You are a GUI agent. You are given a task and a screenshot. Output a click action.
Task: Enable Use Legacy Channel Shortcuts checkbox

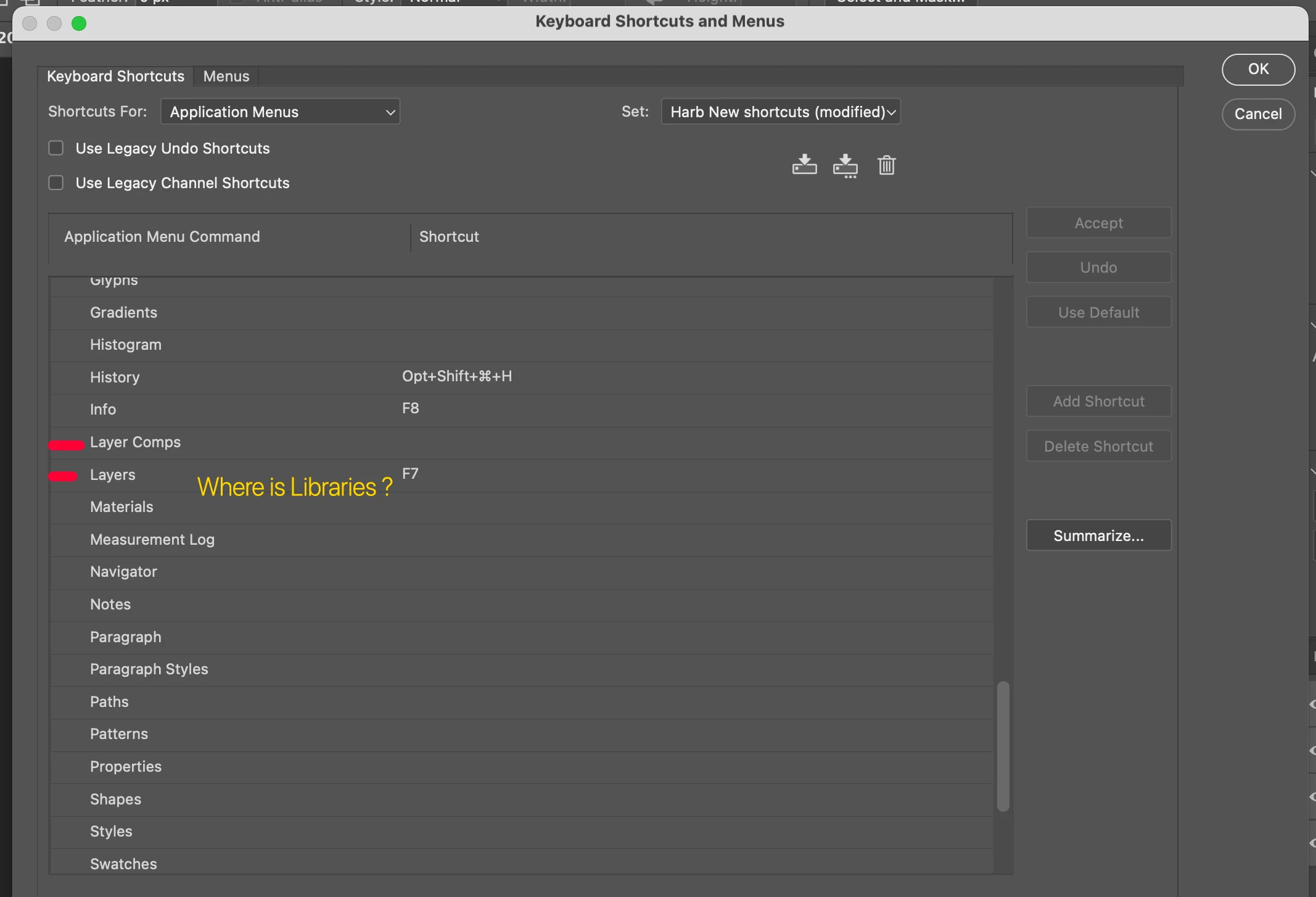click(x=56, y=183)
